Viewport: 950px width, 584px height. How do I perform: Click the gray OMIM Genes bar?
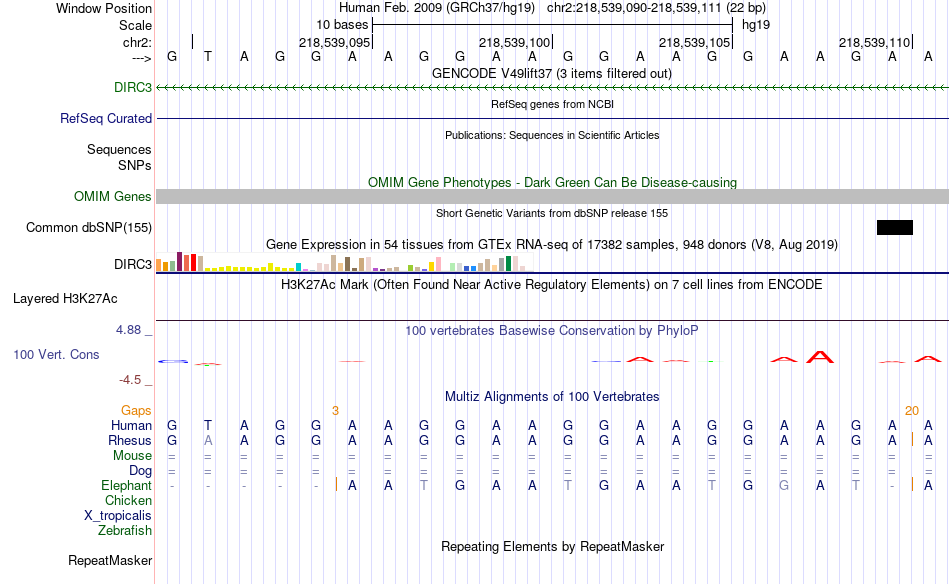tap(552, 196)
